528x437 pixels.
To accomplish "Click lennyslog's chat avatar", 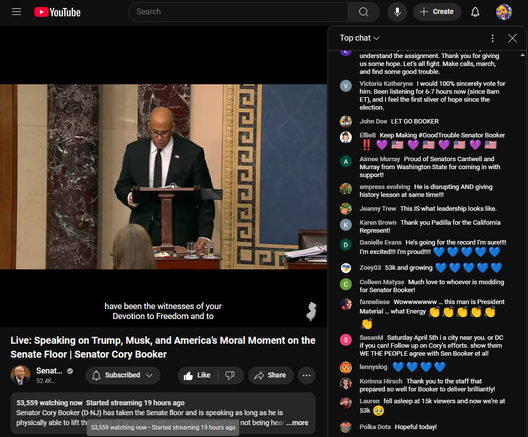I will coord(346,367).
